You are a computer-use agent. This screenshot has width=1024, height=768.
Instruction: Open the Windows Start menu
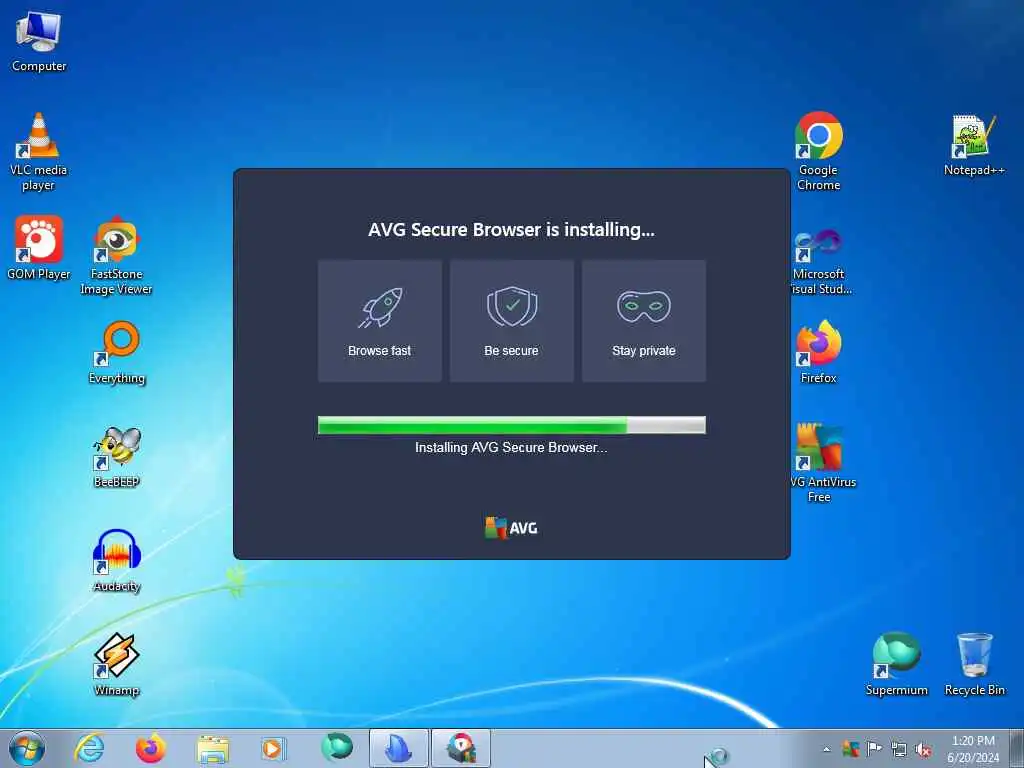click(x=27, y=748)
